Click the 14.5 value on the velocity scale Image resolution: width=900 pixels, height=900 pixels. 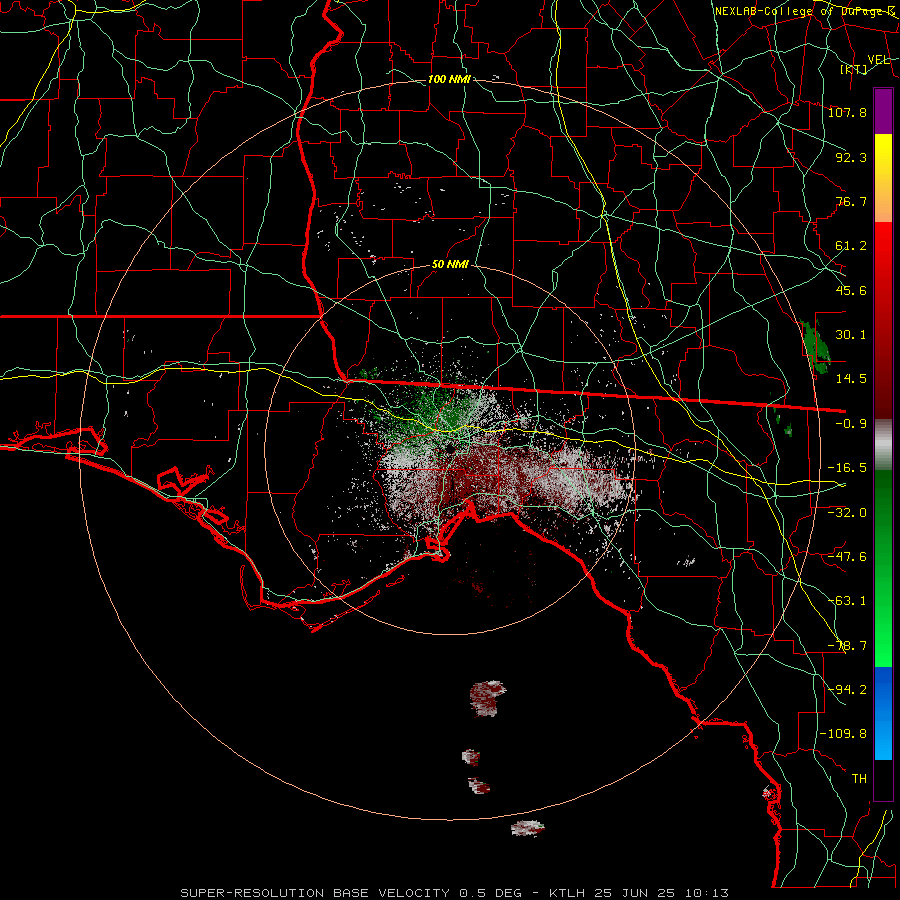coord(851,378)
